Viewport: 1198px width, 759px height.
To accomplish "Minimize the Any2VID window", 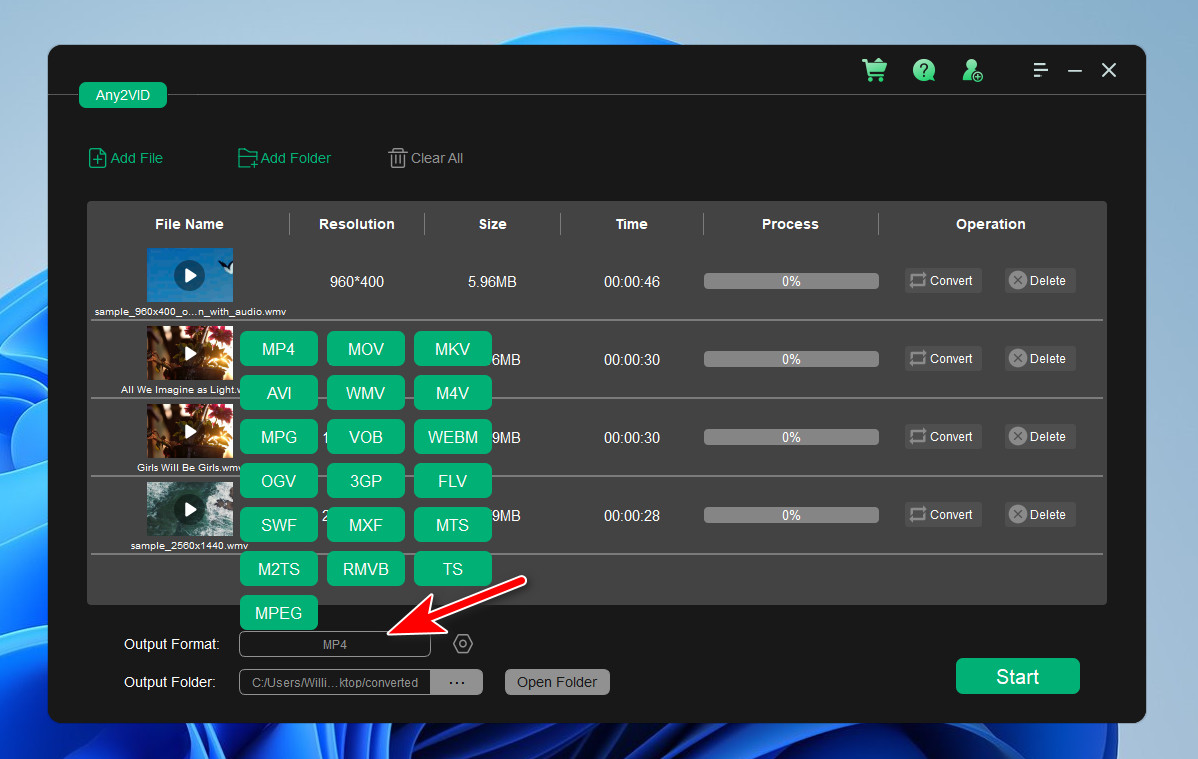I will coord(1074,70).
